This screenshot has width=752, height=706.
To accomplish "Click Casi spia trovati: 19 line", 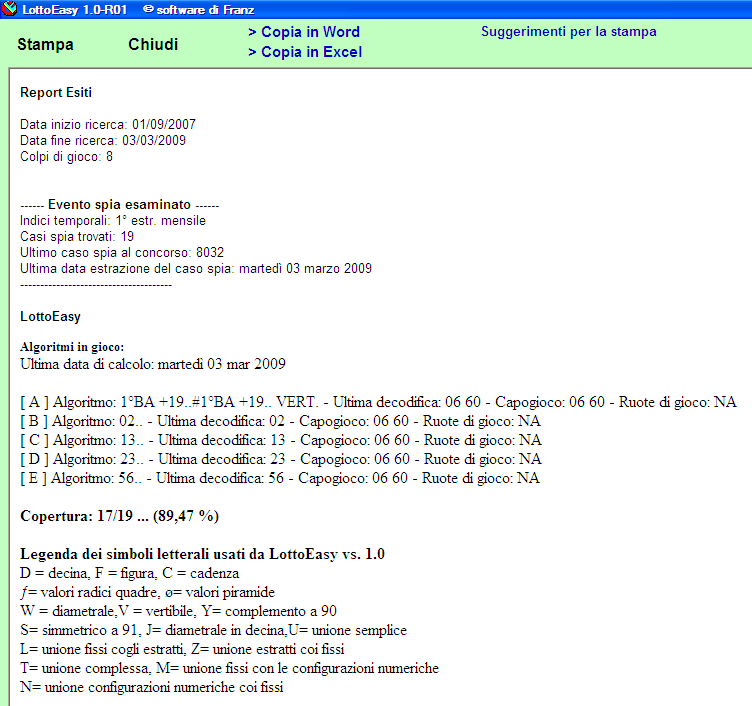I will (77, 236).
